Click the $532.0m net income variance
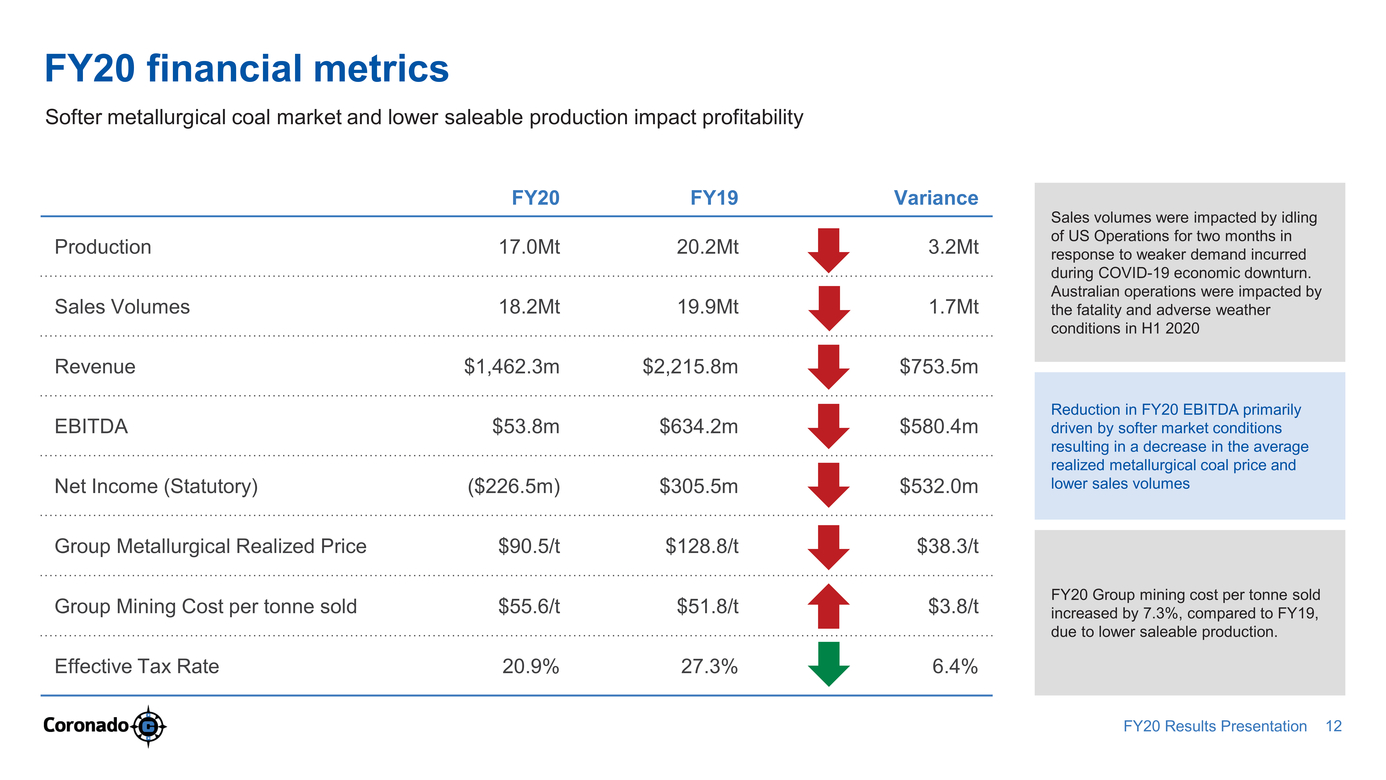The height and width of the screenshot is (780, 1386). pyautogui.click(x=939, y=487)
